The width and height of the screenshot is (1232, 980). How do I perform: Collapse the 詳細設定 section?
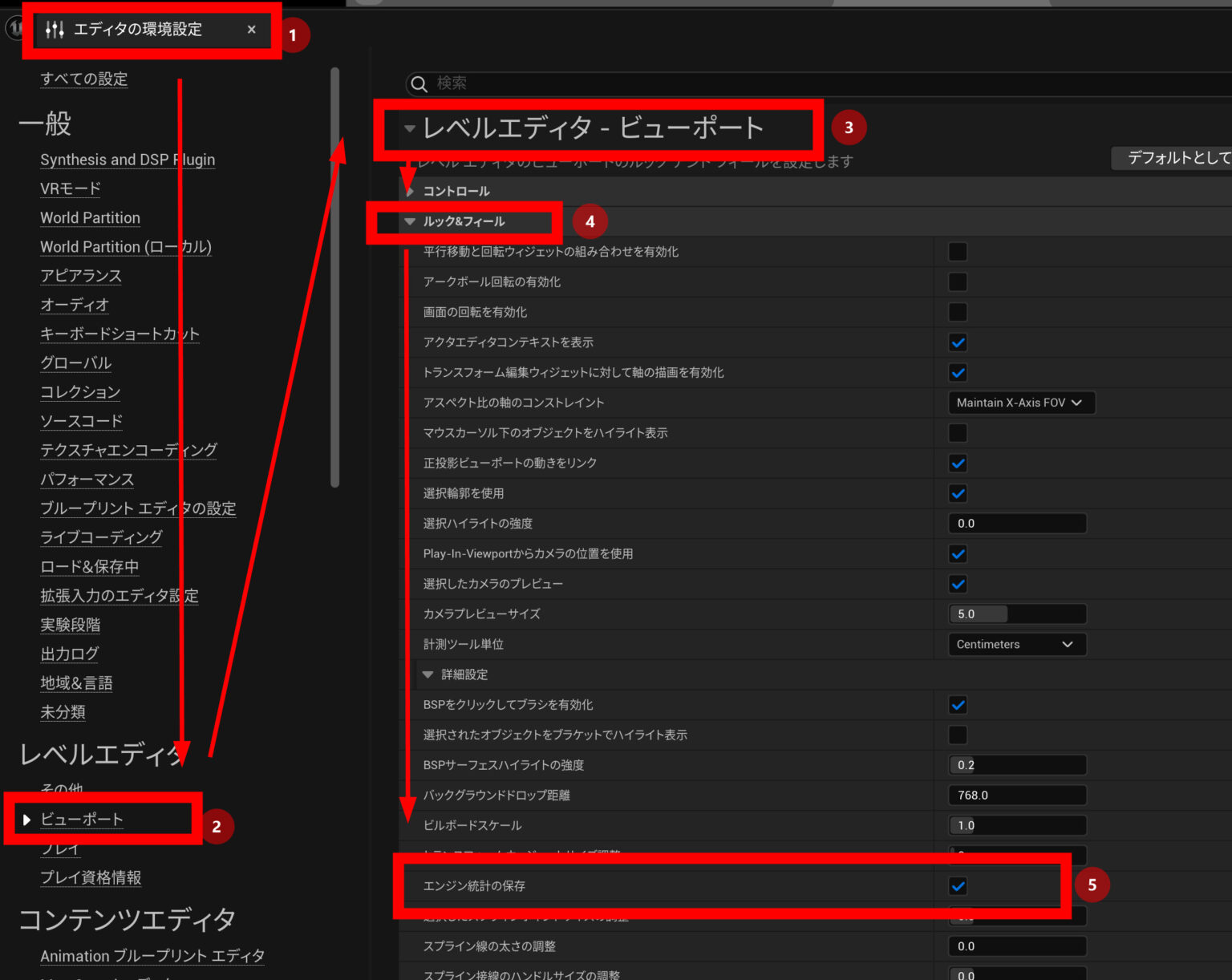point(428,674)
